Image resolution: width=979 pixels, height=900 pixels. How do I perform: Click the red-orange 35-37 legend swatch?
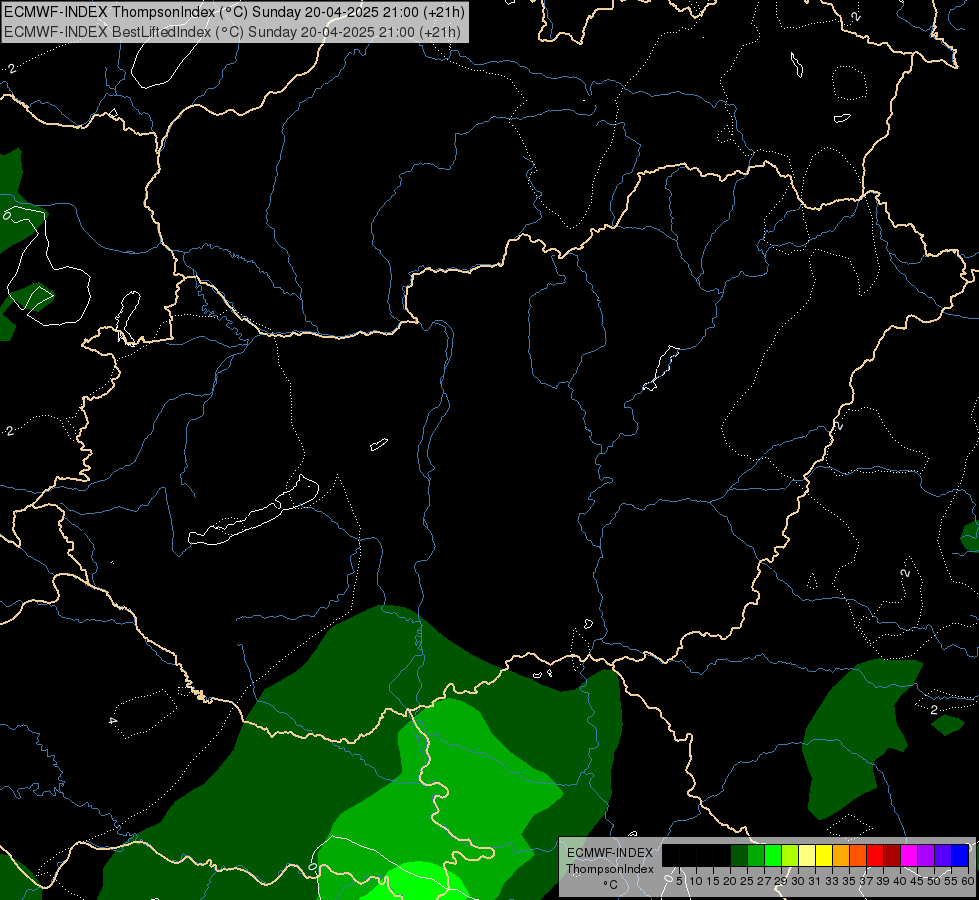coord(858,855)
